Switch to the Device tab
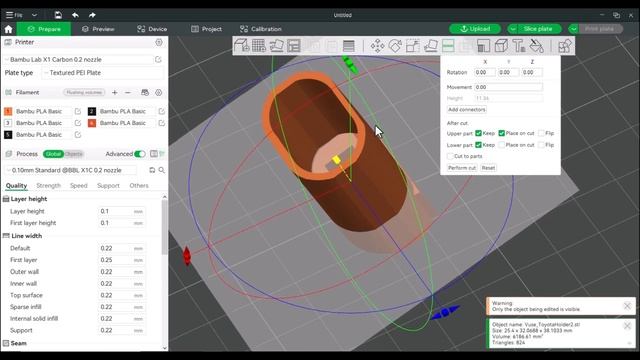This screenshot has width=640, height=360. 152,29
